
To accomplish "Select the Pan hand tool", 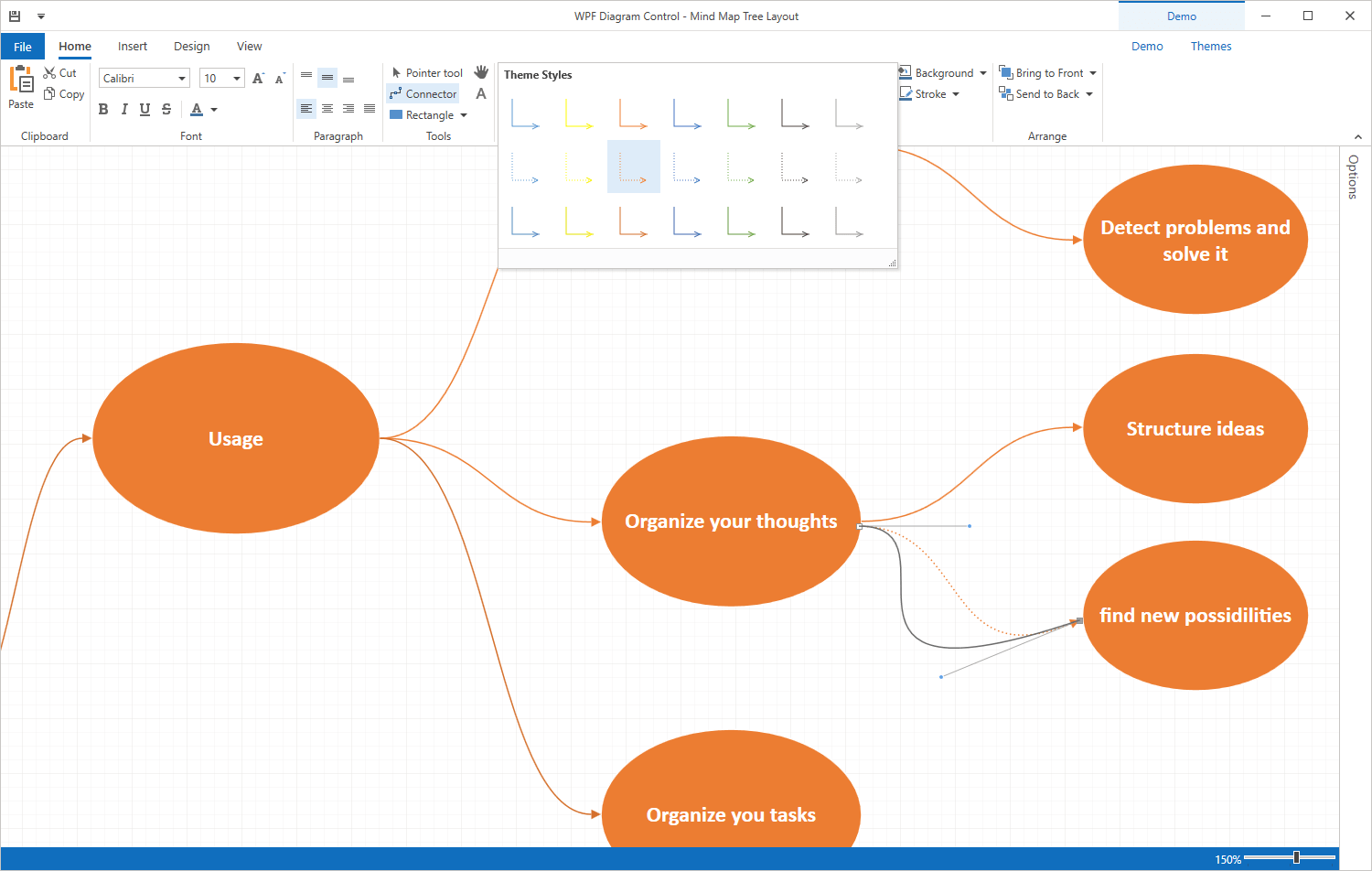I will pos(481,72).
